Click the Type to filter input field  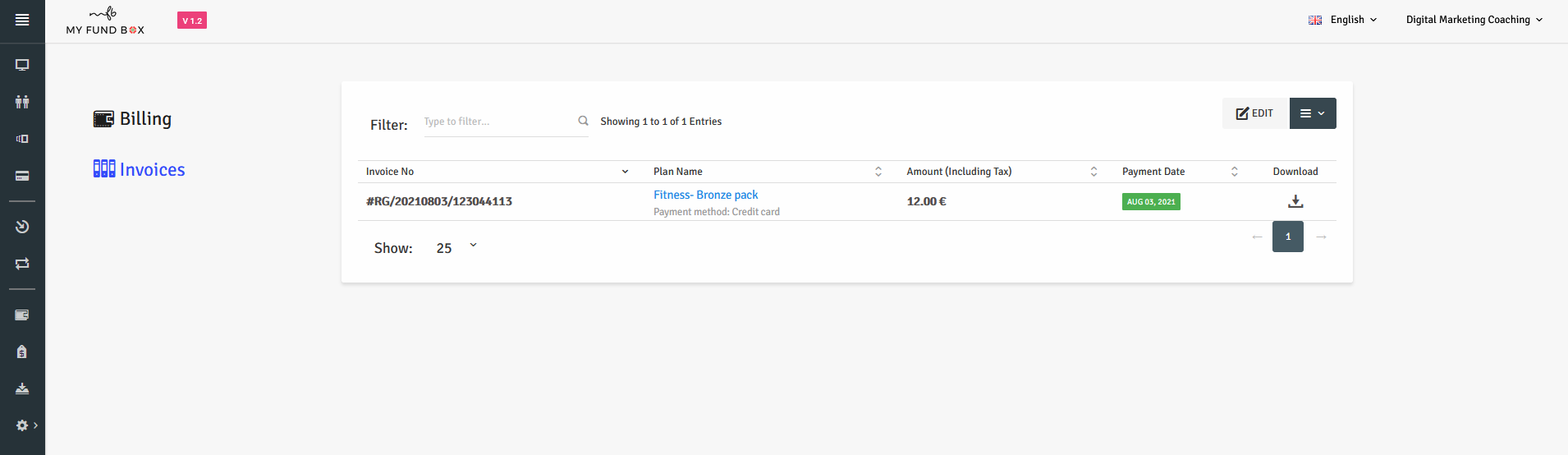pos(497,122)
